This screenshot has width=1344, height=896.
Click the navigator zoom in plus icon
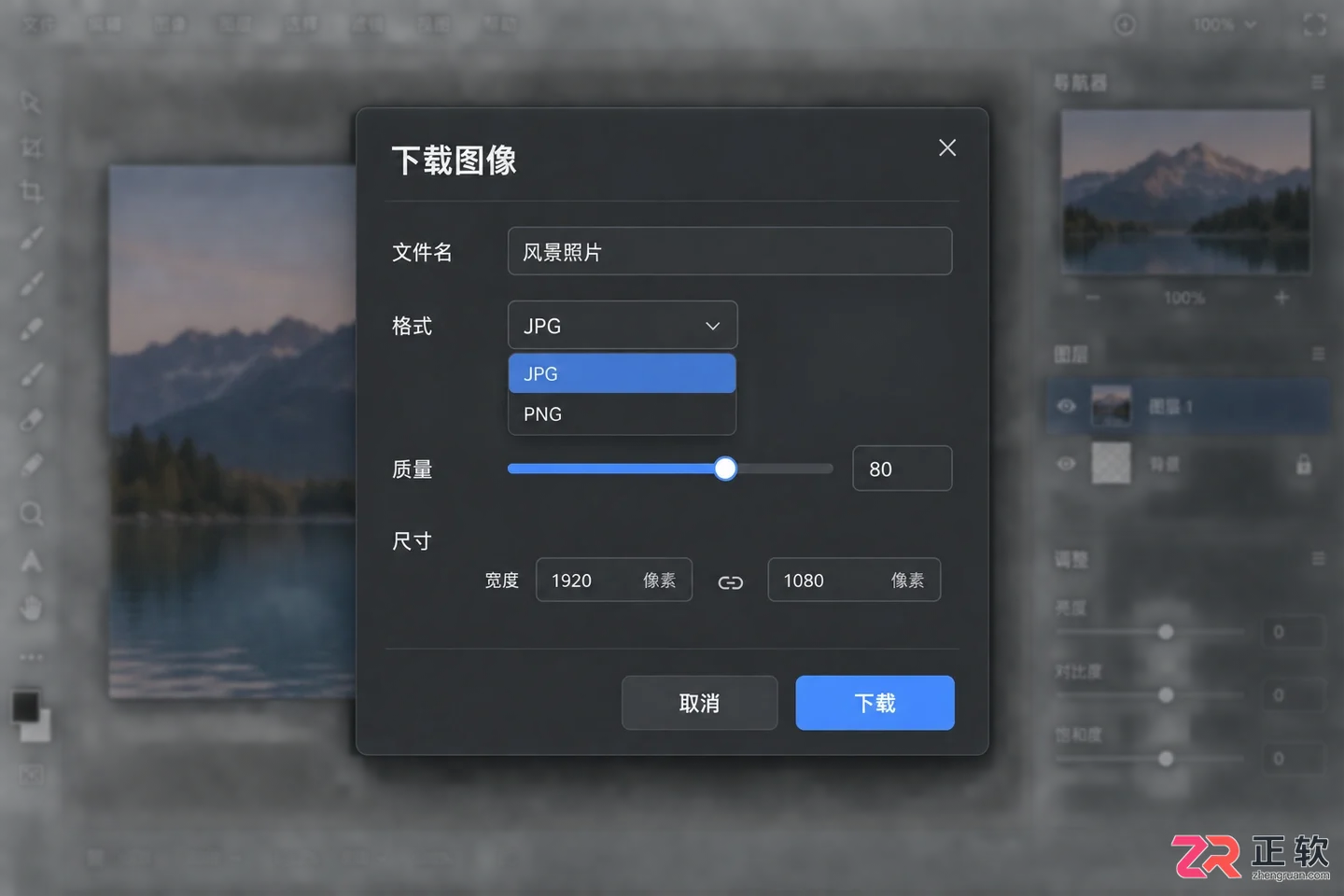(x=1281, y=298)
